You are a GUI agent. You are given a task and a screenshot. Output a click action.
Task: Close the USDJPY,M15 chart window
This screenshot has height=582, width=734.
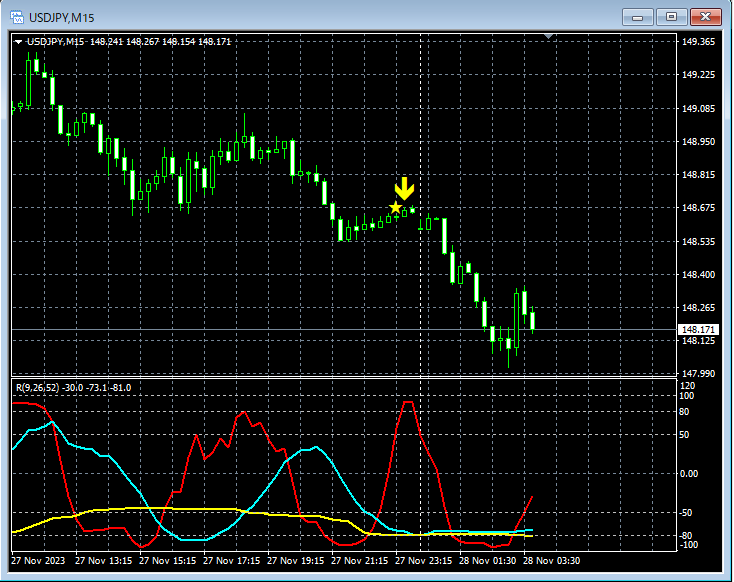(706, 16)
